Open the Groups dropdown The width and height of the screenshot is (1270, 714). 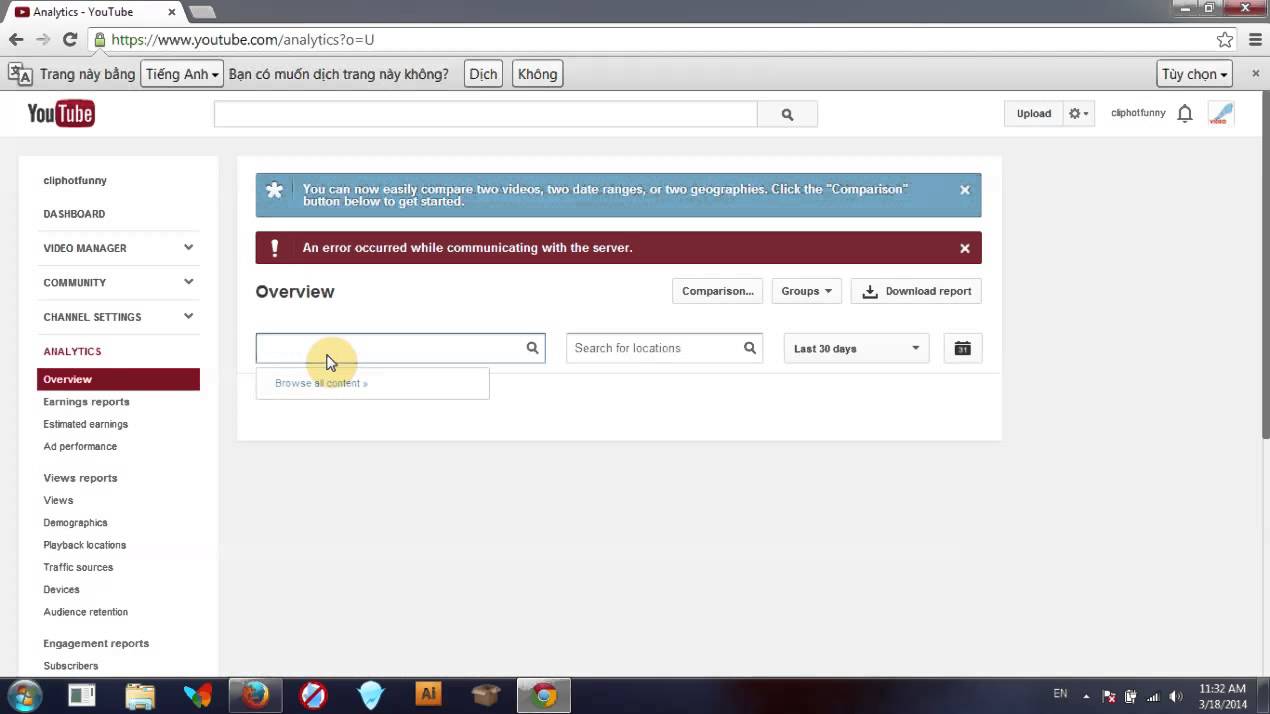point(806,291)
